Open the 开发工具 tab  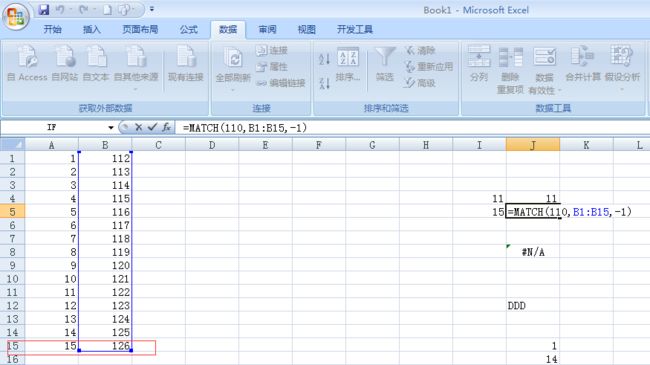pos(355,29)
